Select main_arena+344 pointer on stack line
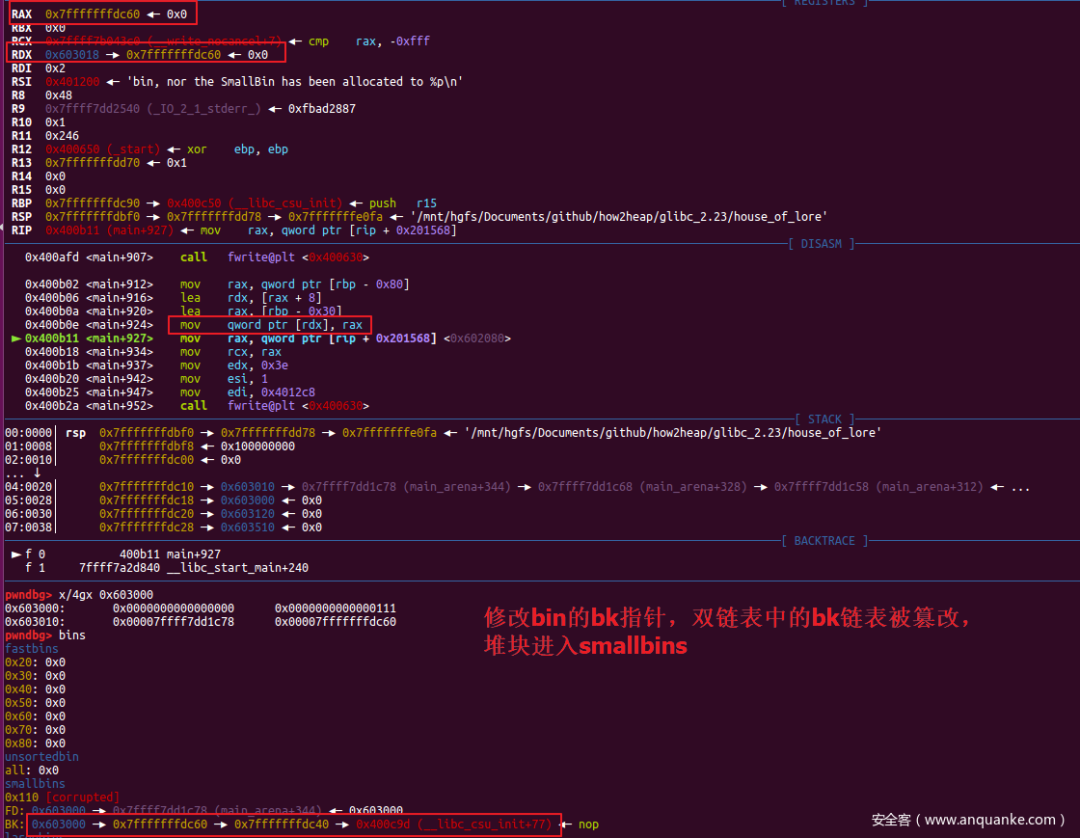This screenshot has width=1080, height=838. click(x=406, y=487)
